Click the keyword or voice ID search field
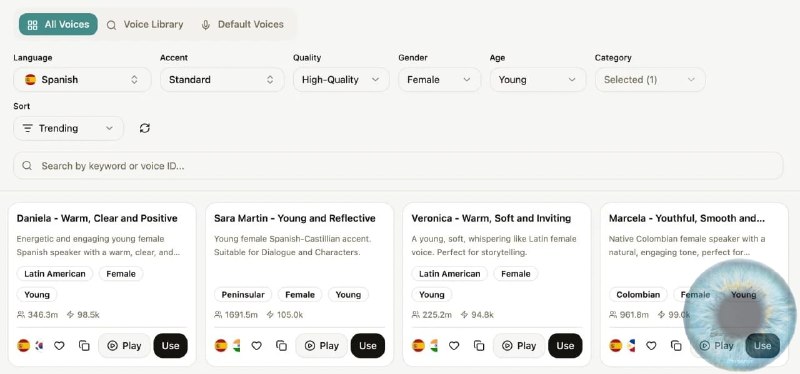This screenshot has width=800, height=374. click(398, 166)
